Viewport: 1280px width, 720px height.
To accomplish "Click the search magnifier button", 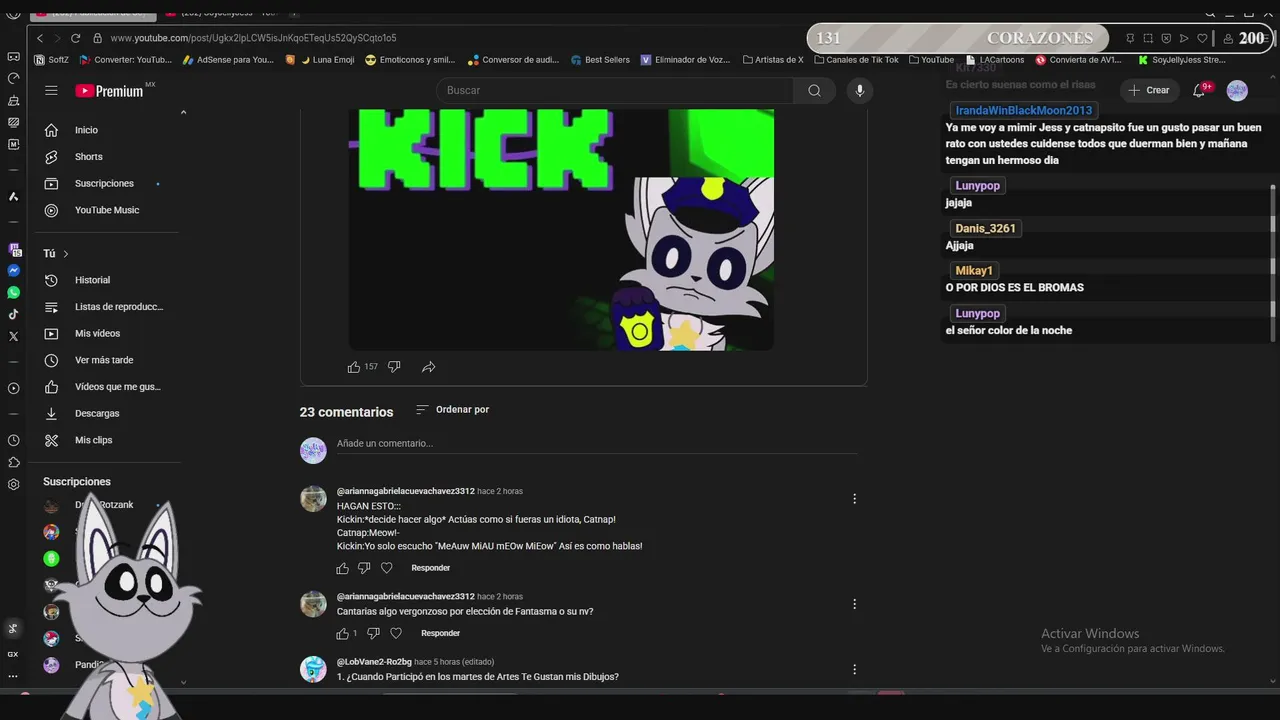I will coord(814,90).
